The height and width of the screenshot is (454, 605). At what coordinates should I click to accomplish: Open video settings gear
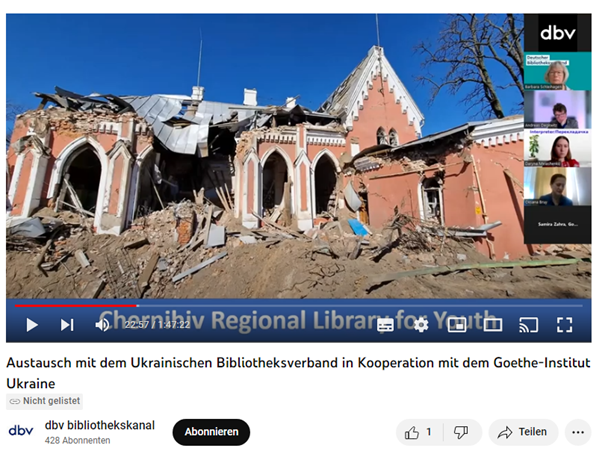tap(421, 325)
